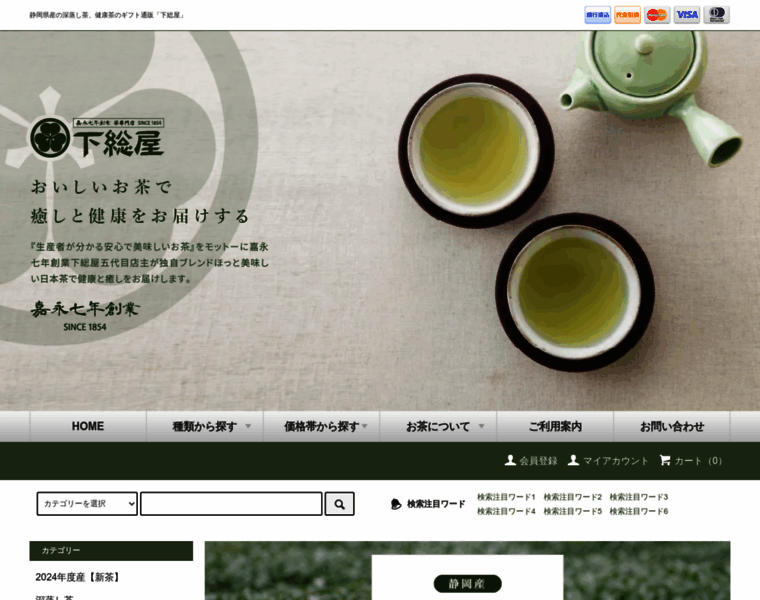Click the shopping cart icon
The image size is (760, 600).
[x=665, y=460]
